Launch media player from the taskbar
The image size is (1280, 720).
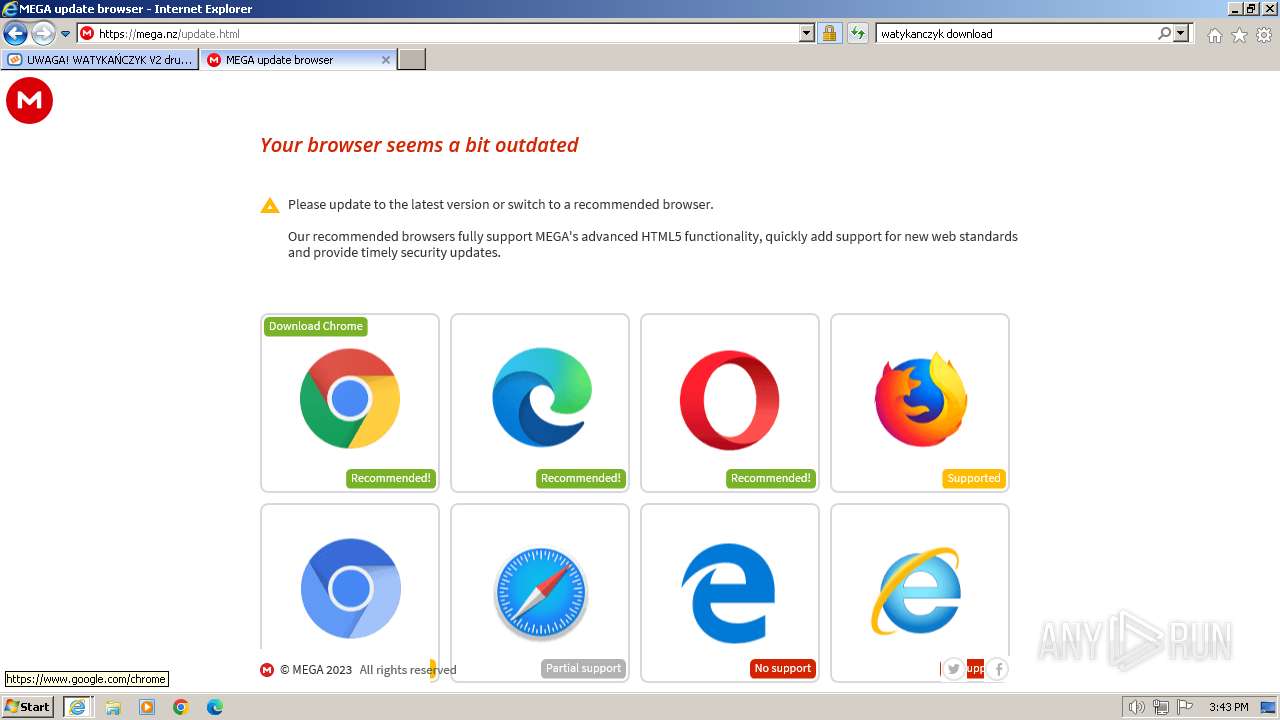pos(147,707)
